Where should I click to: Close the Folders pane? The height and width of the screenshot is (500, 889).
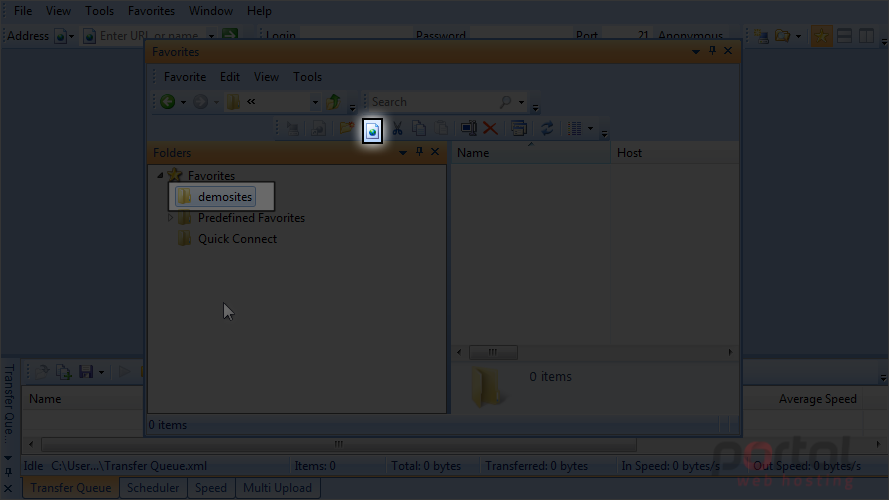435,151
